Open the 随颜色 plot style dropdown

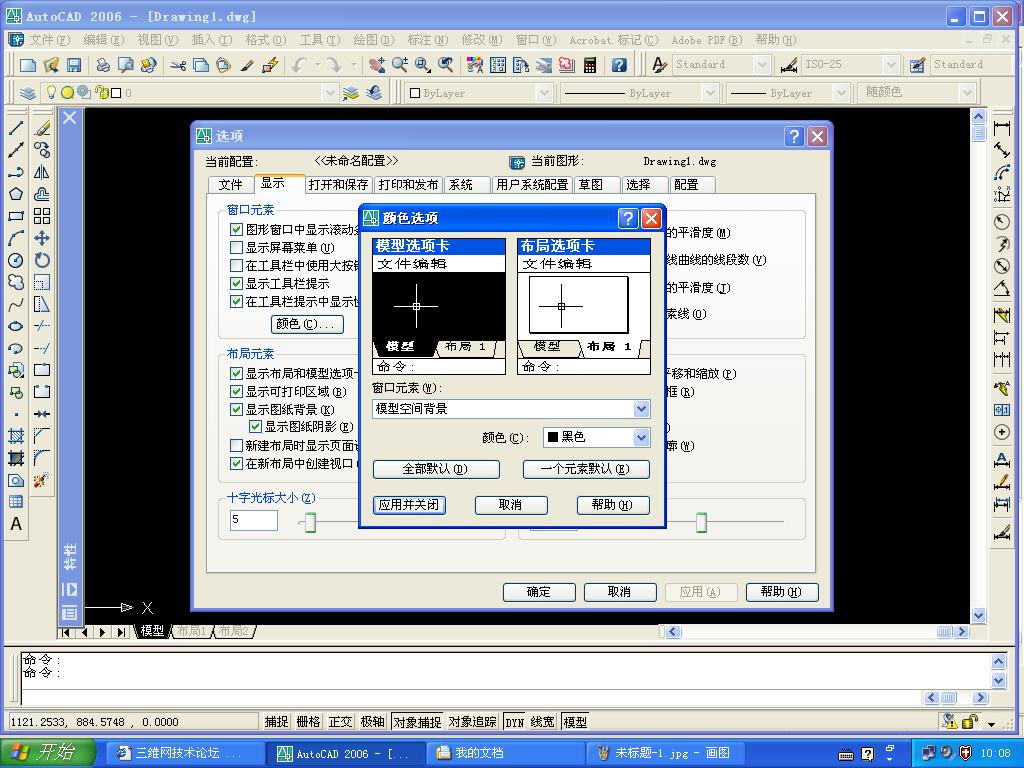[x=967, y=93]
